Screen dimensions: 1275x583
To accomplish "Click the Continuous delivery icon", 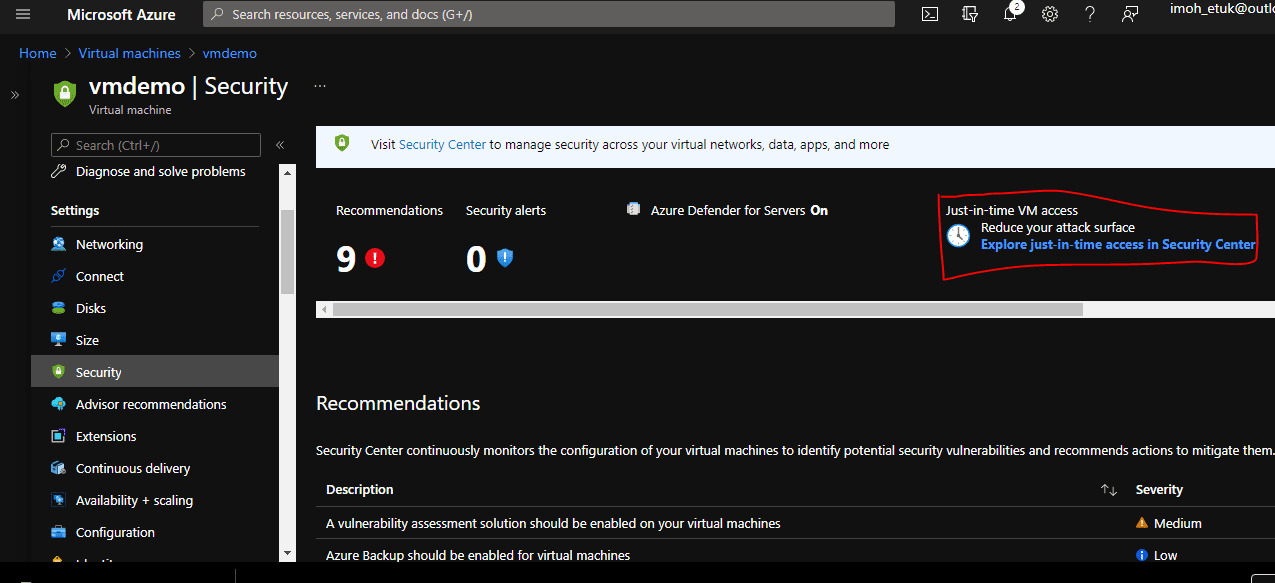I will (59, 468).
